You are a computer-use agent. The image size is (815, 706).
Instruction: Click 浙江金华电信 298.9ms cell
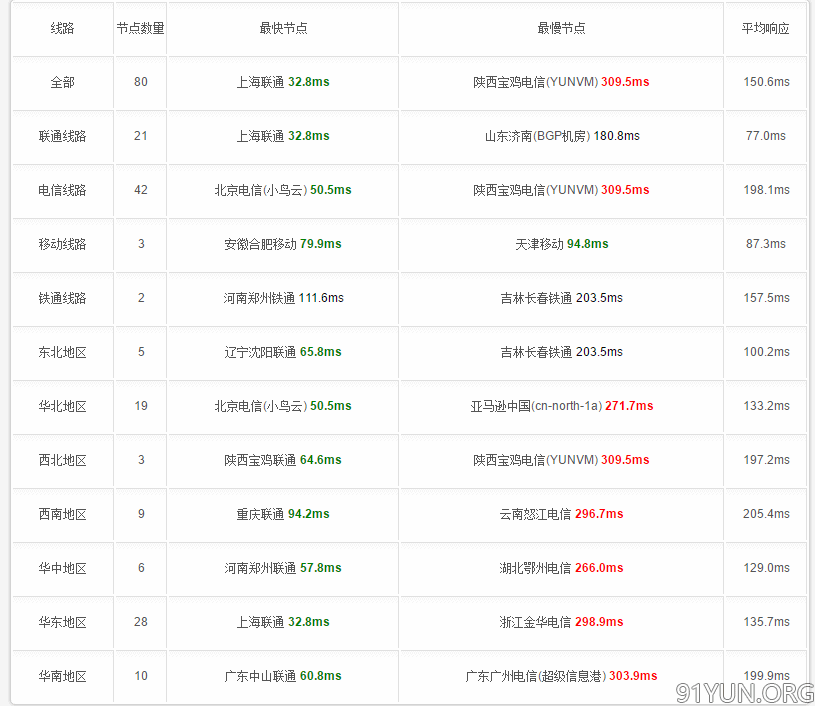tap(561, 623)
